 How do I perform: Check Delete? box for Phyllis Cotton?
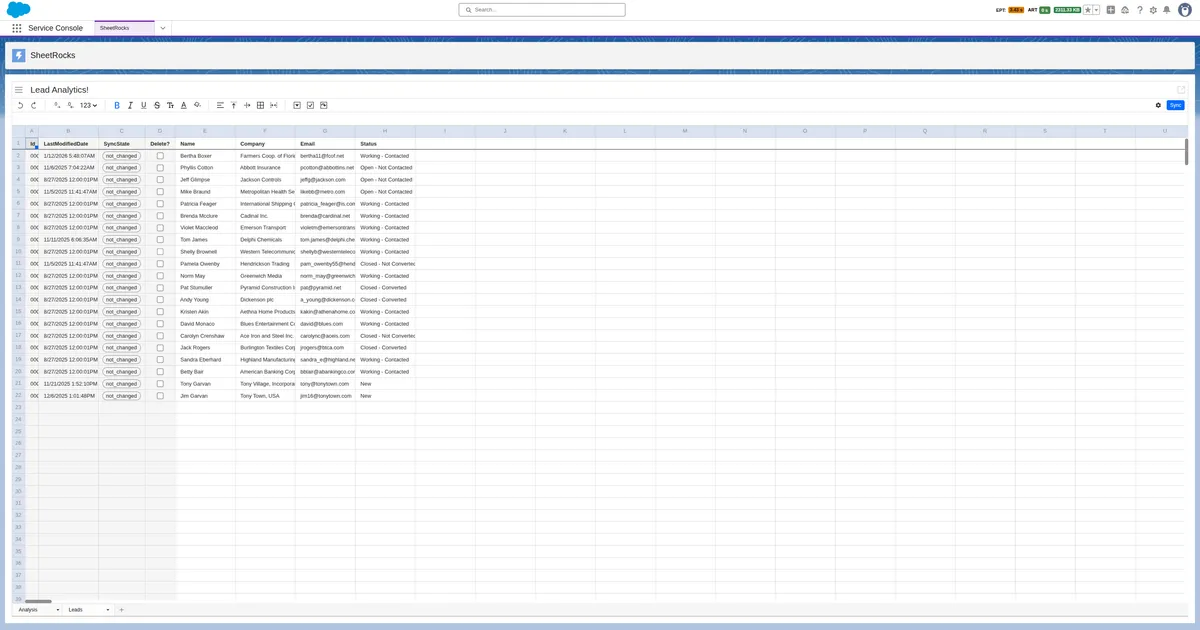coord(160,168)
